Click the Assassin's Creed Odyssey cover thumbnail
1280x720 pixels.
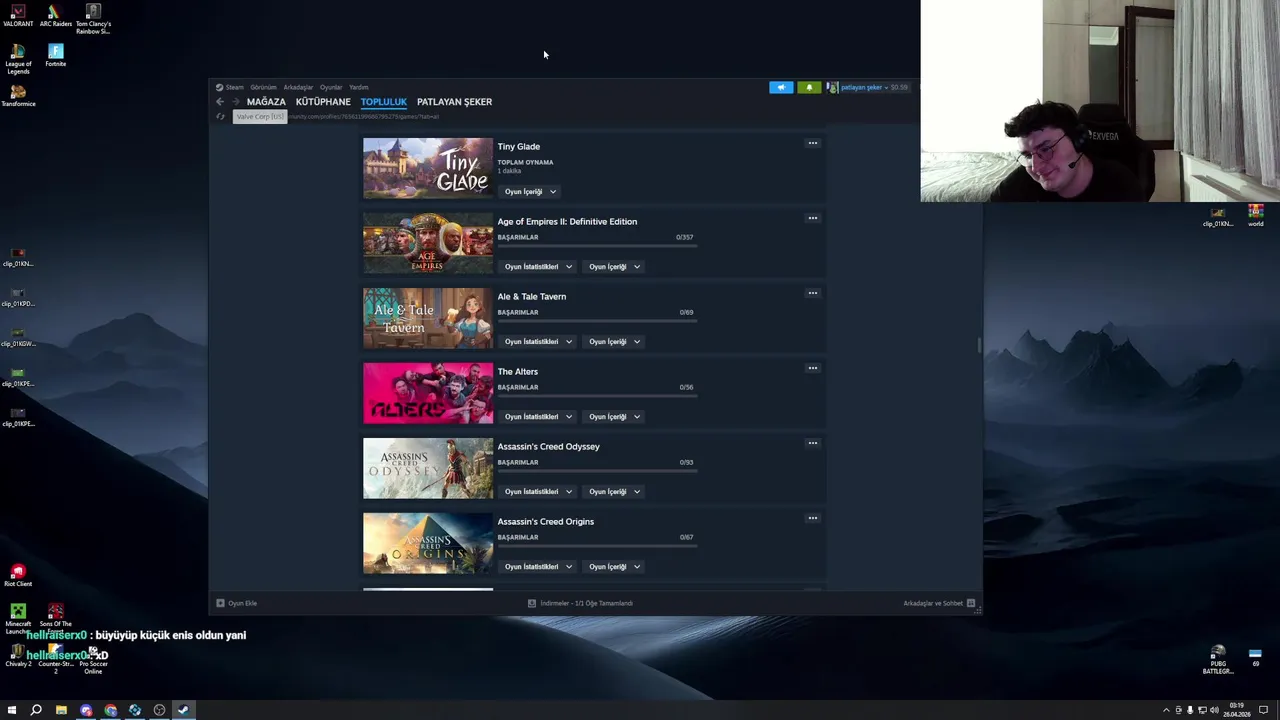coord(428,468)
